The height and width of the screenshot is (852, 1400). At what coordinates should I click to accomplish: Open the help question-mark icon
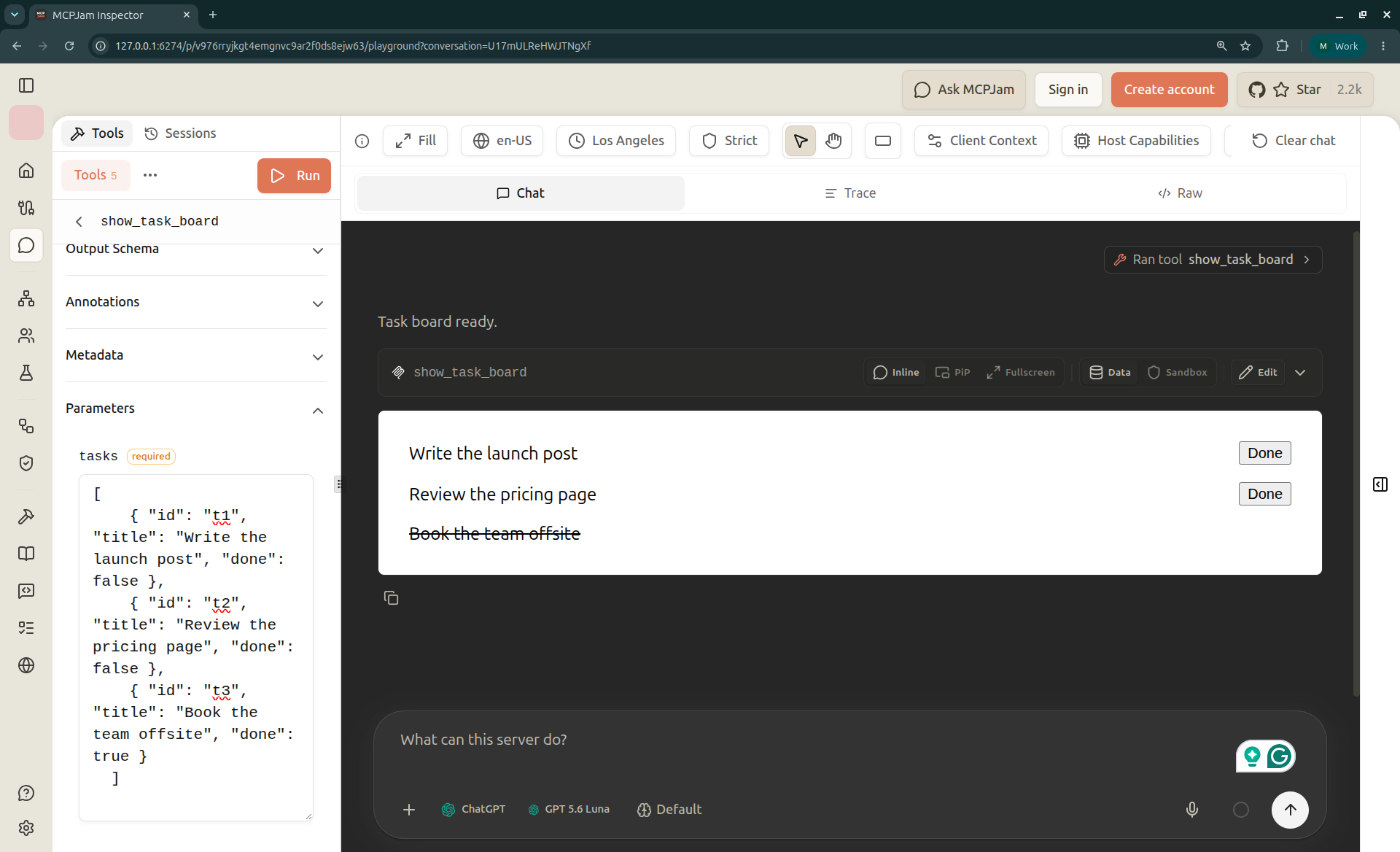point(26,793)
